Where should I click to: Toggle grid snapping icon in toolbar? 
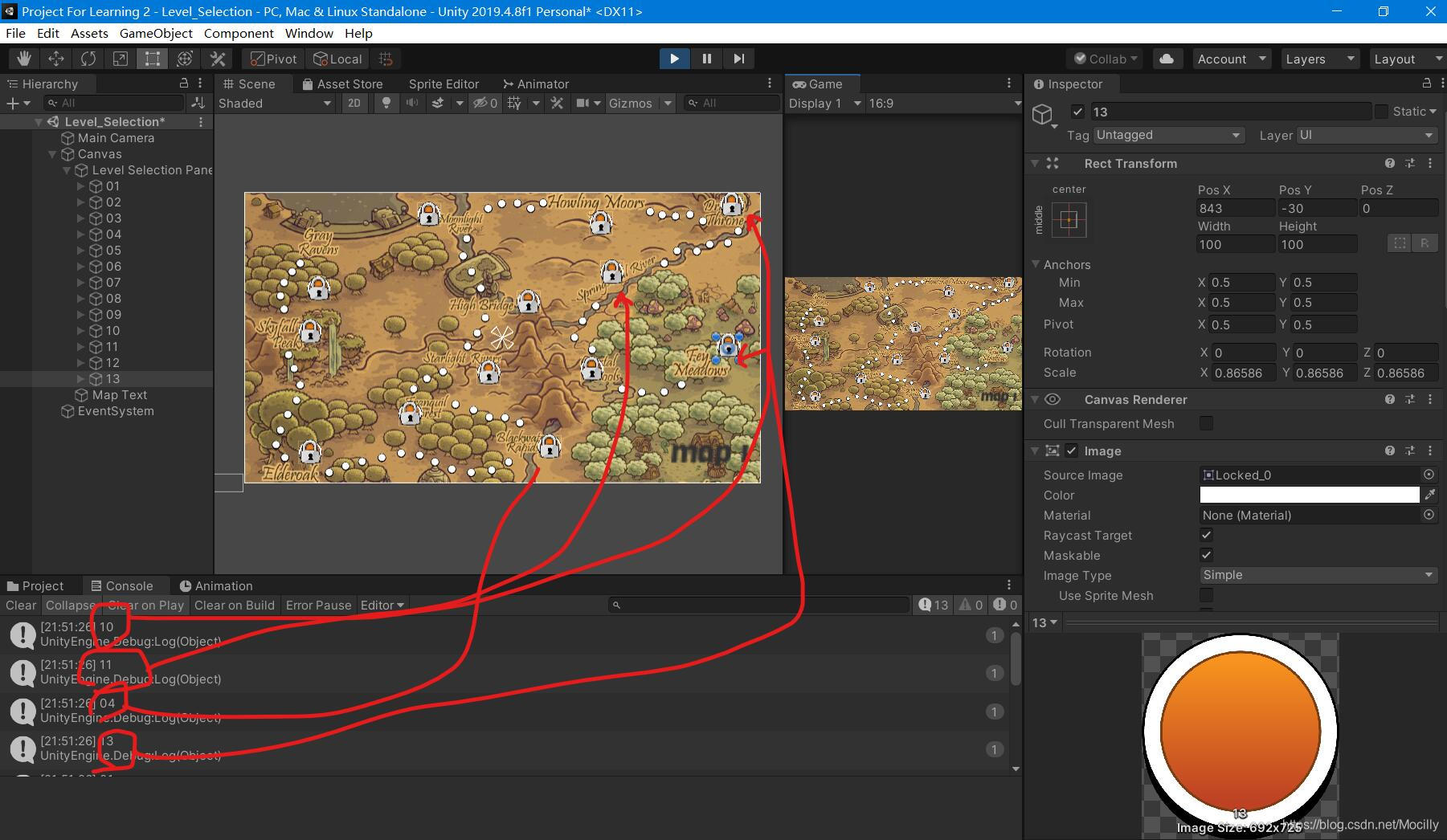tap(386, 59)
